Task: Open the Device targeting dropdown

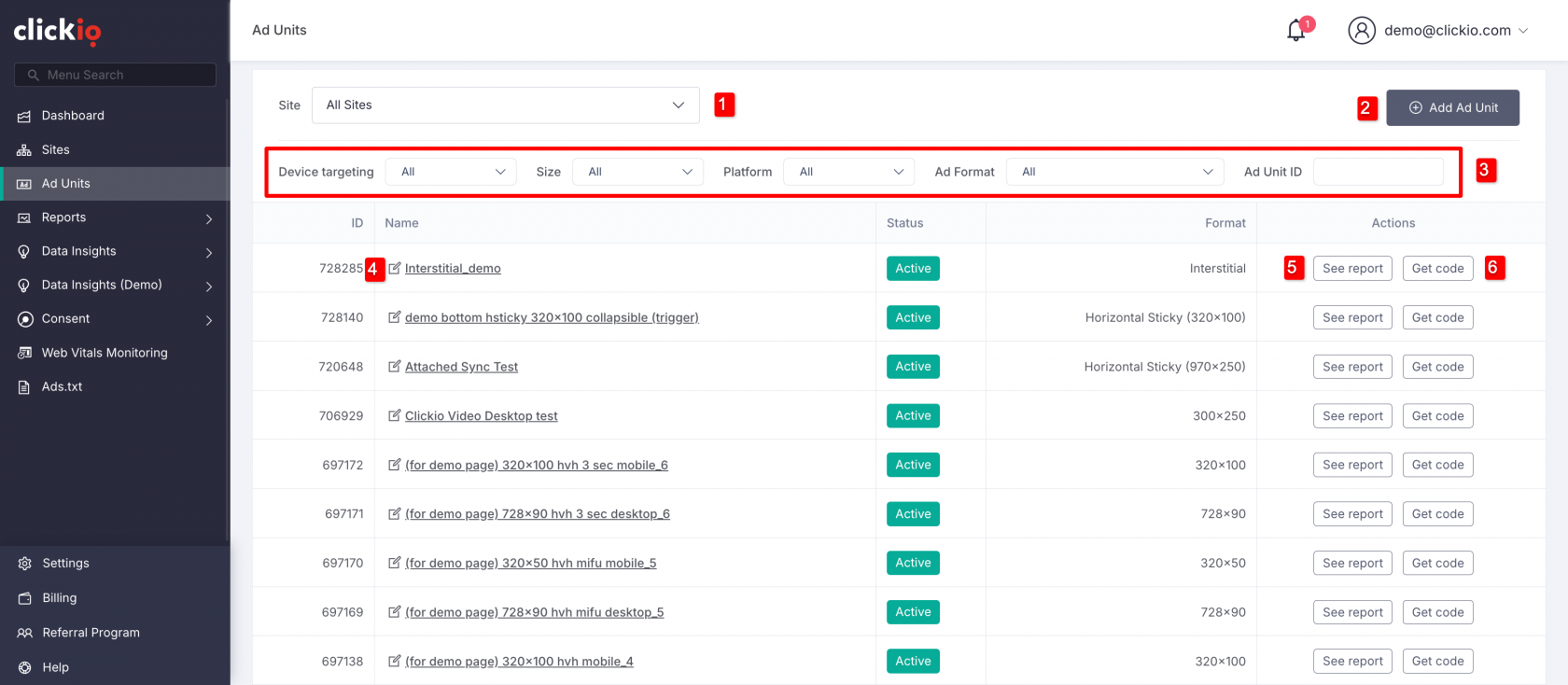Action: [451, 172]
